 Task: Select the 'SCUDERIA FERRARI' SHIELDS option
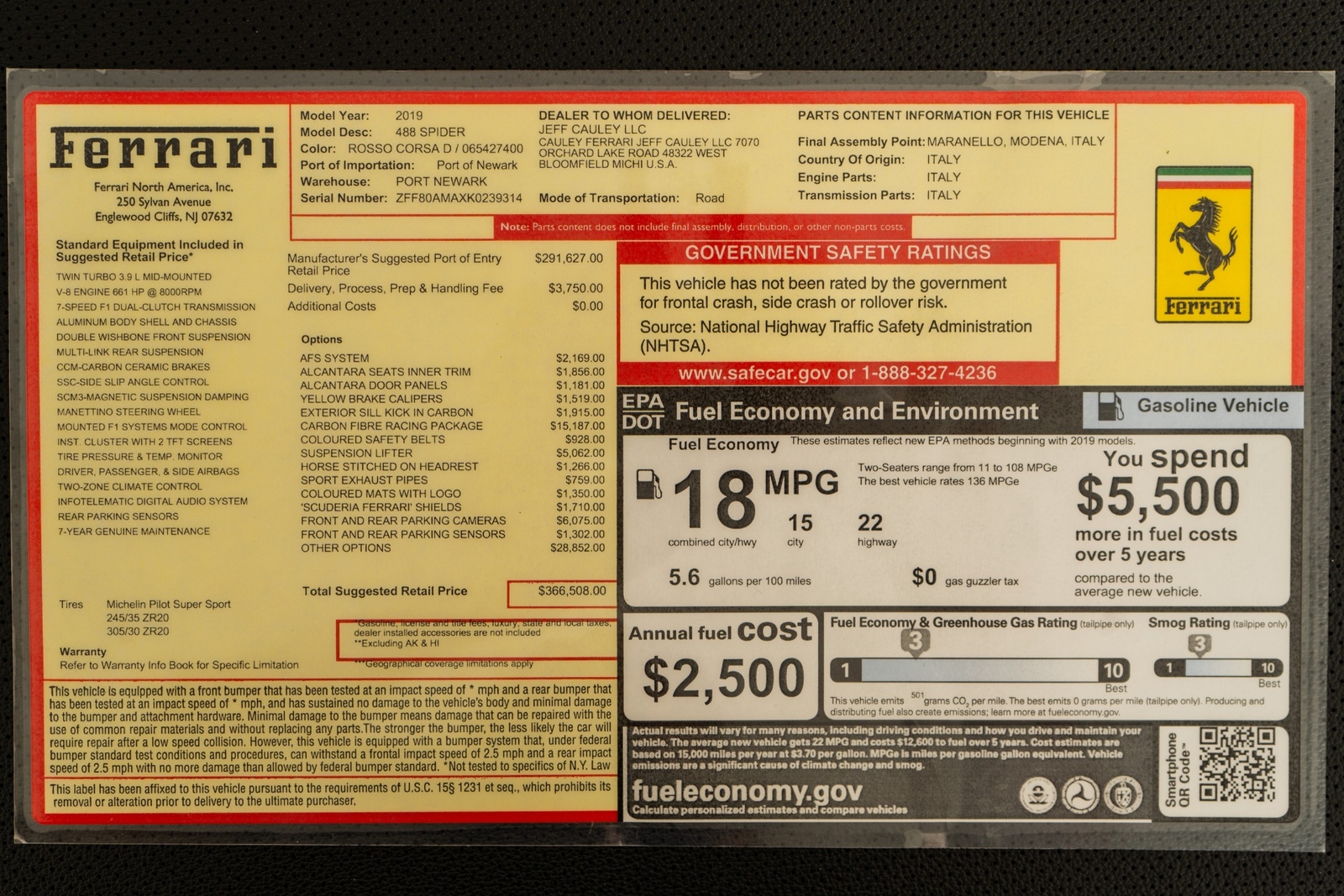[x=452, y=507]
